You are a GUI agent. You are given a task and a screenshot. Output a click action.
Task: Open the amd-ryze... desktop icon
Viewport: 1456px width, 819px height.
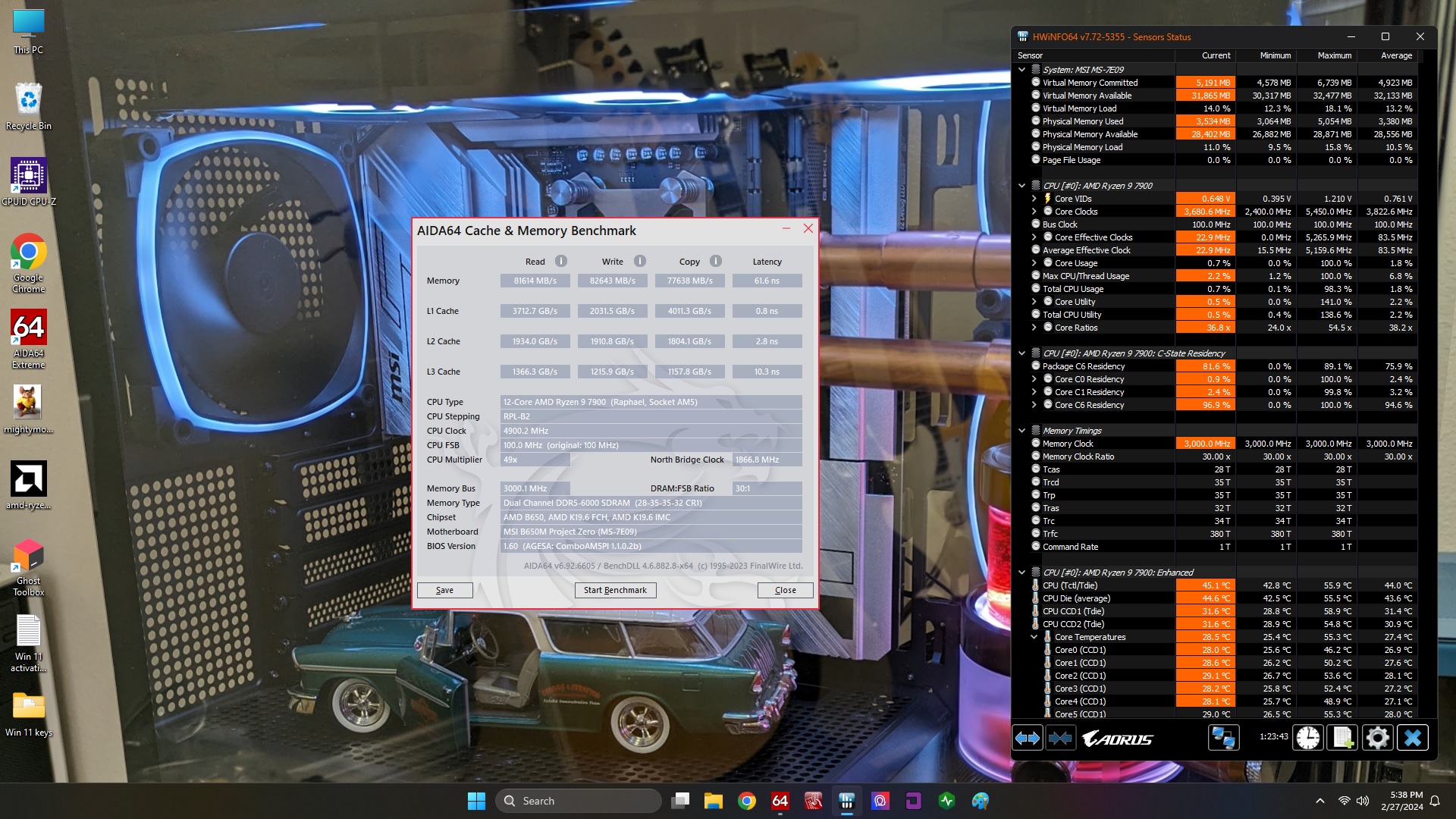point(29,485)
